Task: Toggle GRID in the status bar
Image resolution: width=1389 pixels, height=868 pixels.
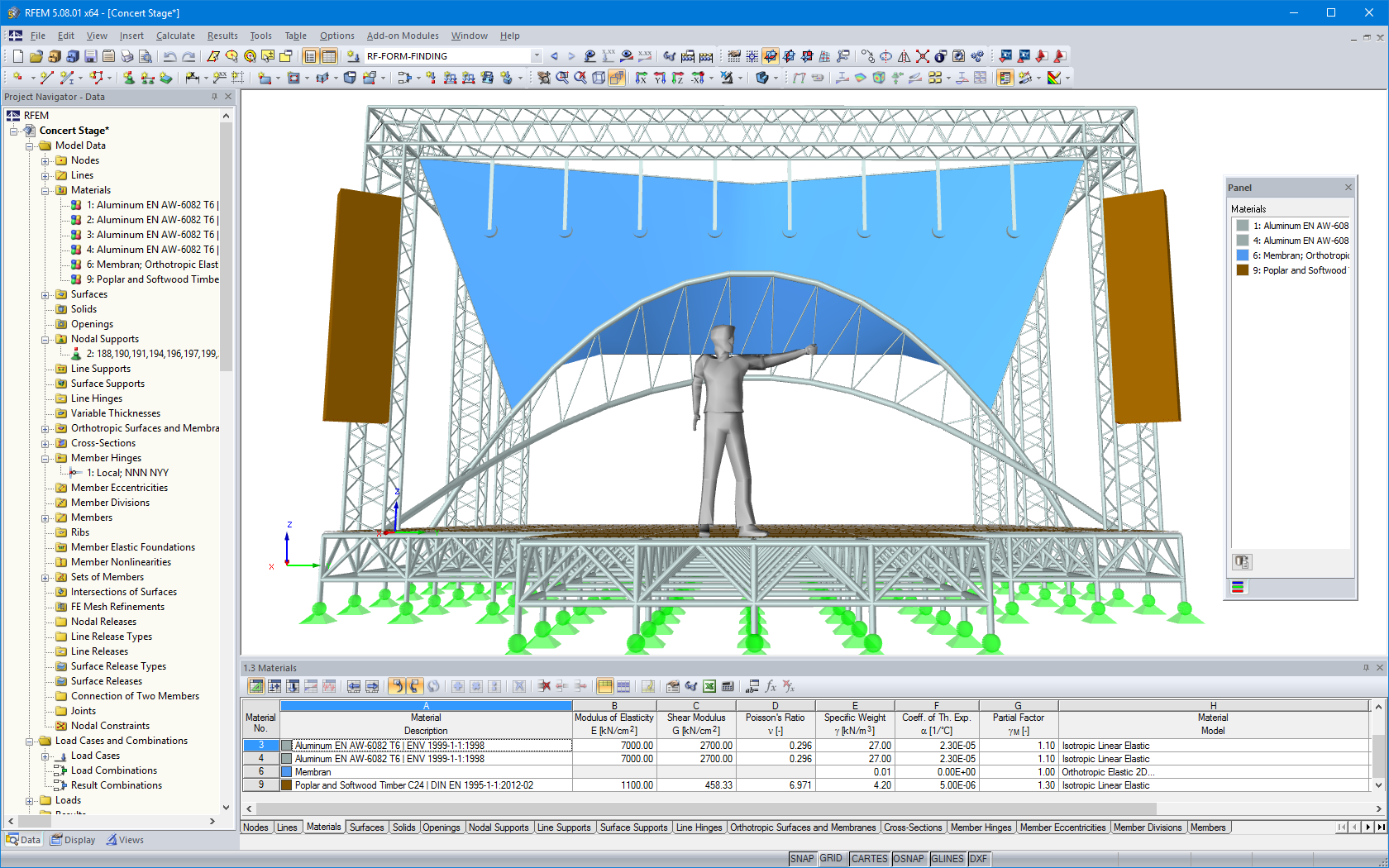Action: pos(831,858)
